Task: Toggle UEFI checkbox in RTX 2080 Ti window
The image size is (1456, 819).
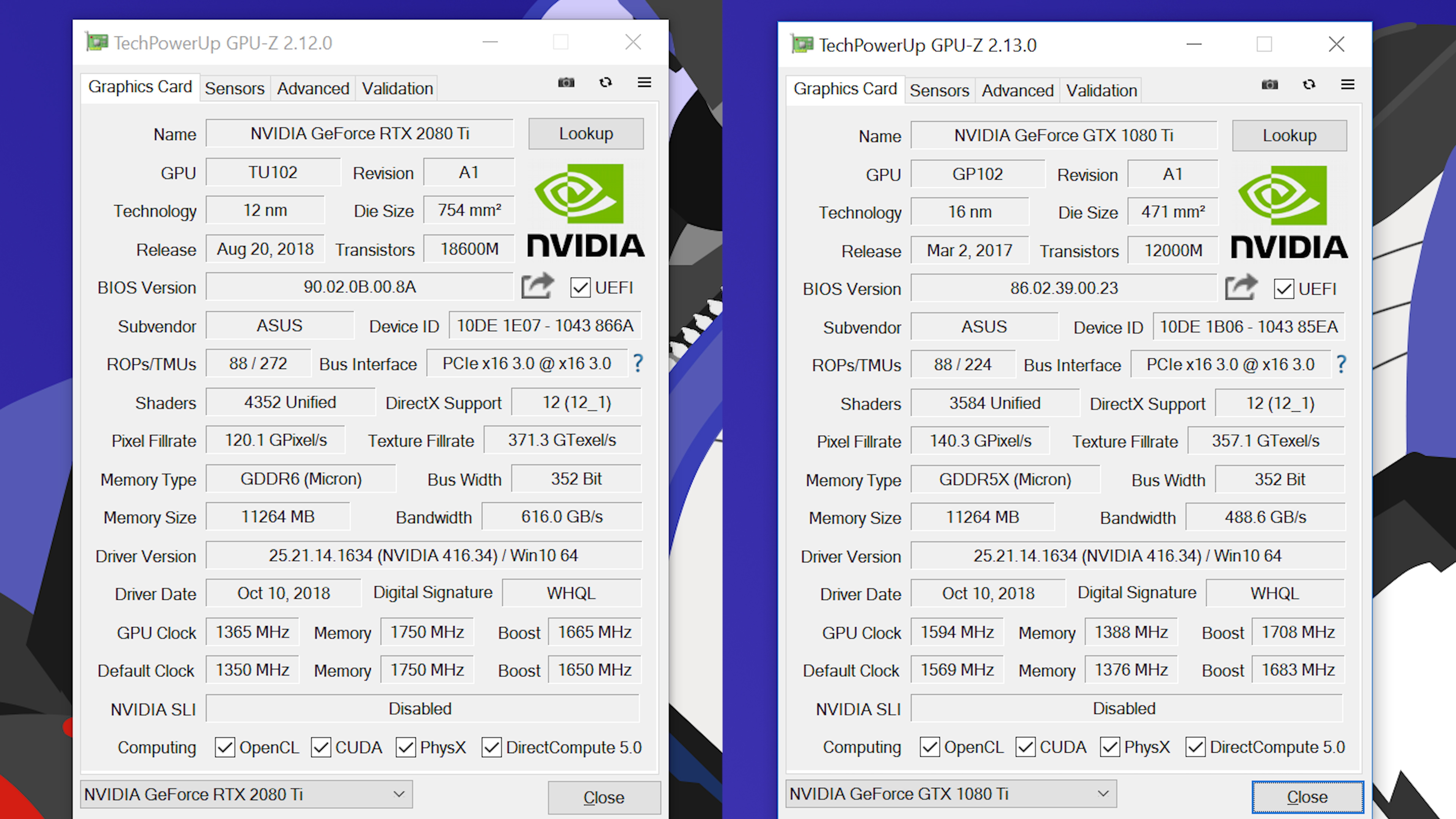Action: (581, 288)
